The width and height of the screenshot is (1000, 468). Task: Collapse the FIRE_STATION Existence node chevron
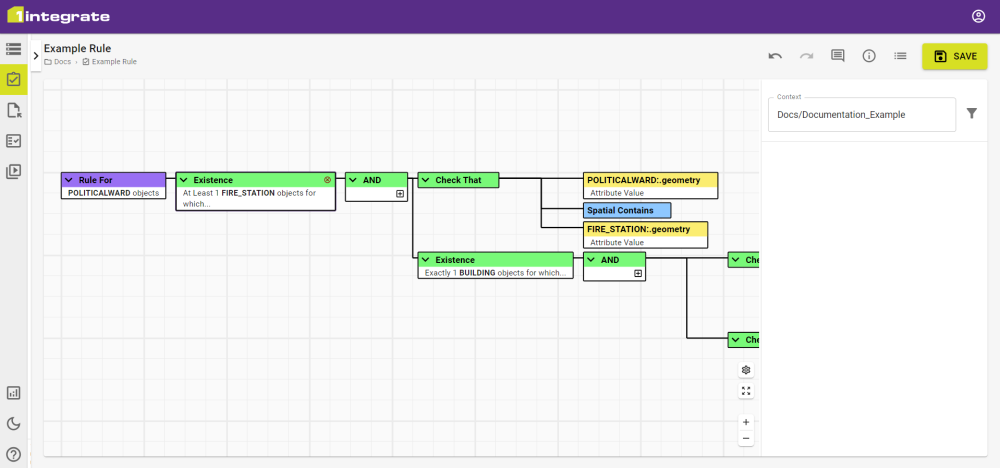tap(183, 180)
